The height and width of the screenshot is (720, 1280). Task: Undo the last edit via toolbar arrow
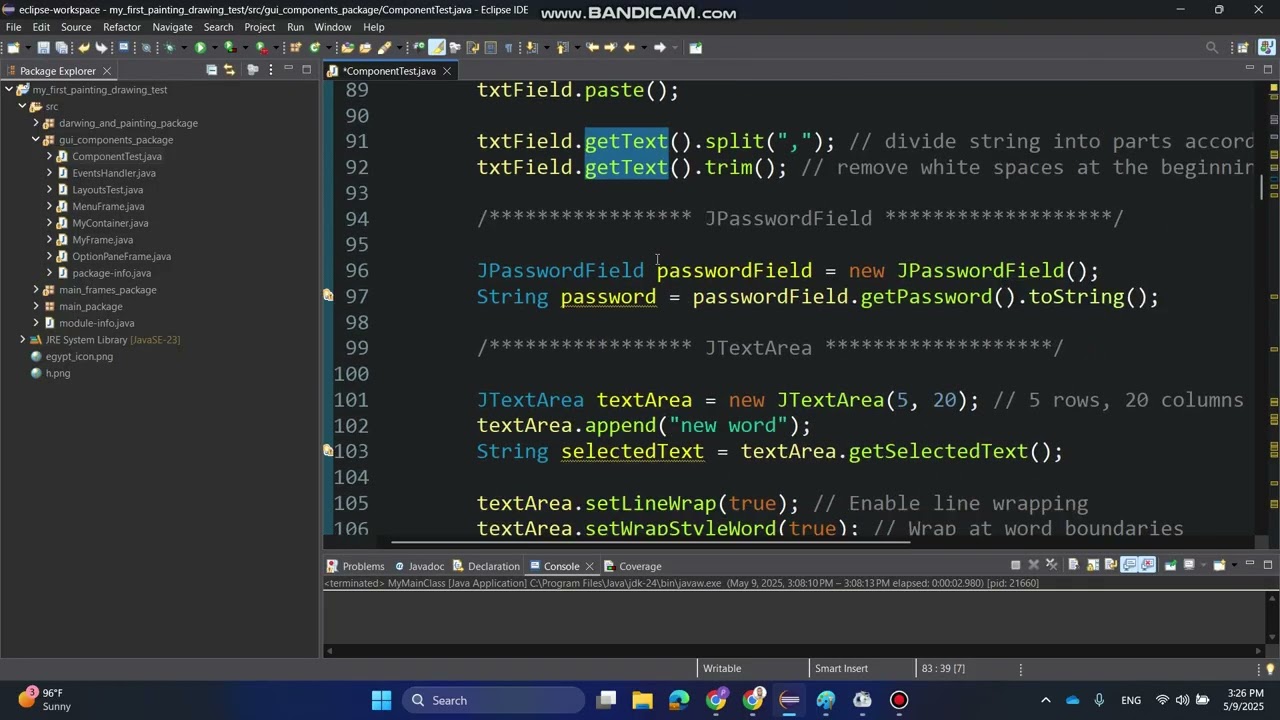84,47
